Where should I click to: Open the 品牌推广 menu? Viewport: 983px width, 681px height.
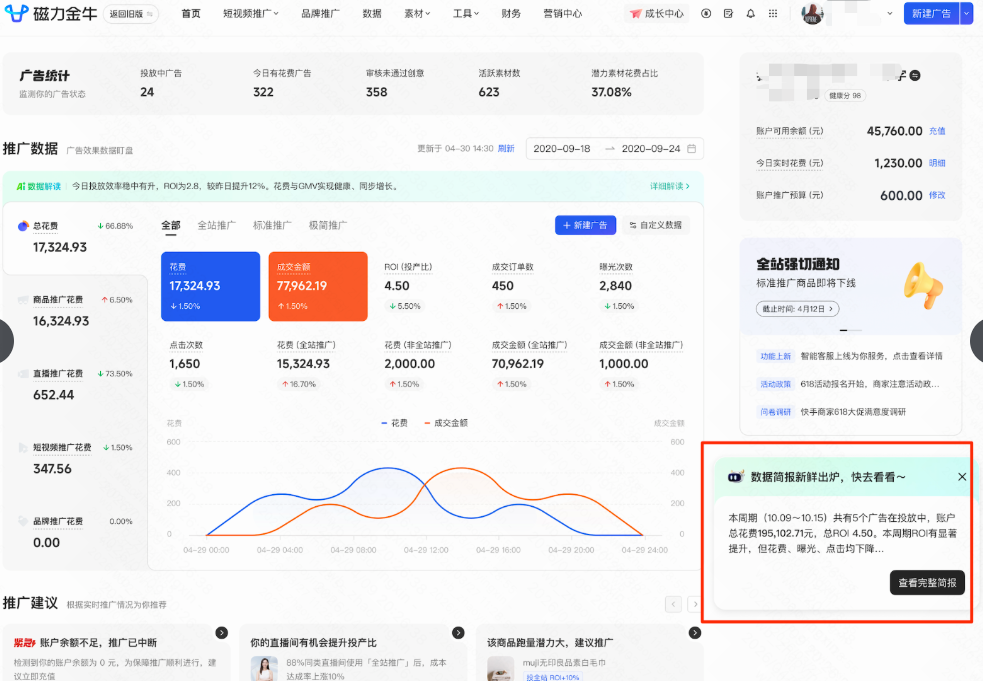320,13
